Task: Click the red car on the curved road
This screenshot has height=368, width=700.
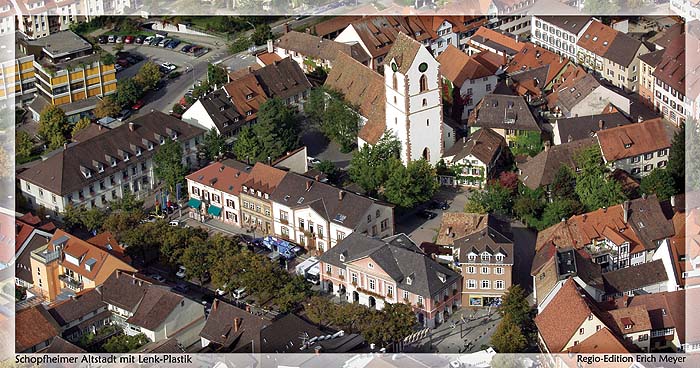Action: (138, 105)
